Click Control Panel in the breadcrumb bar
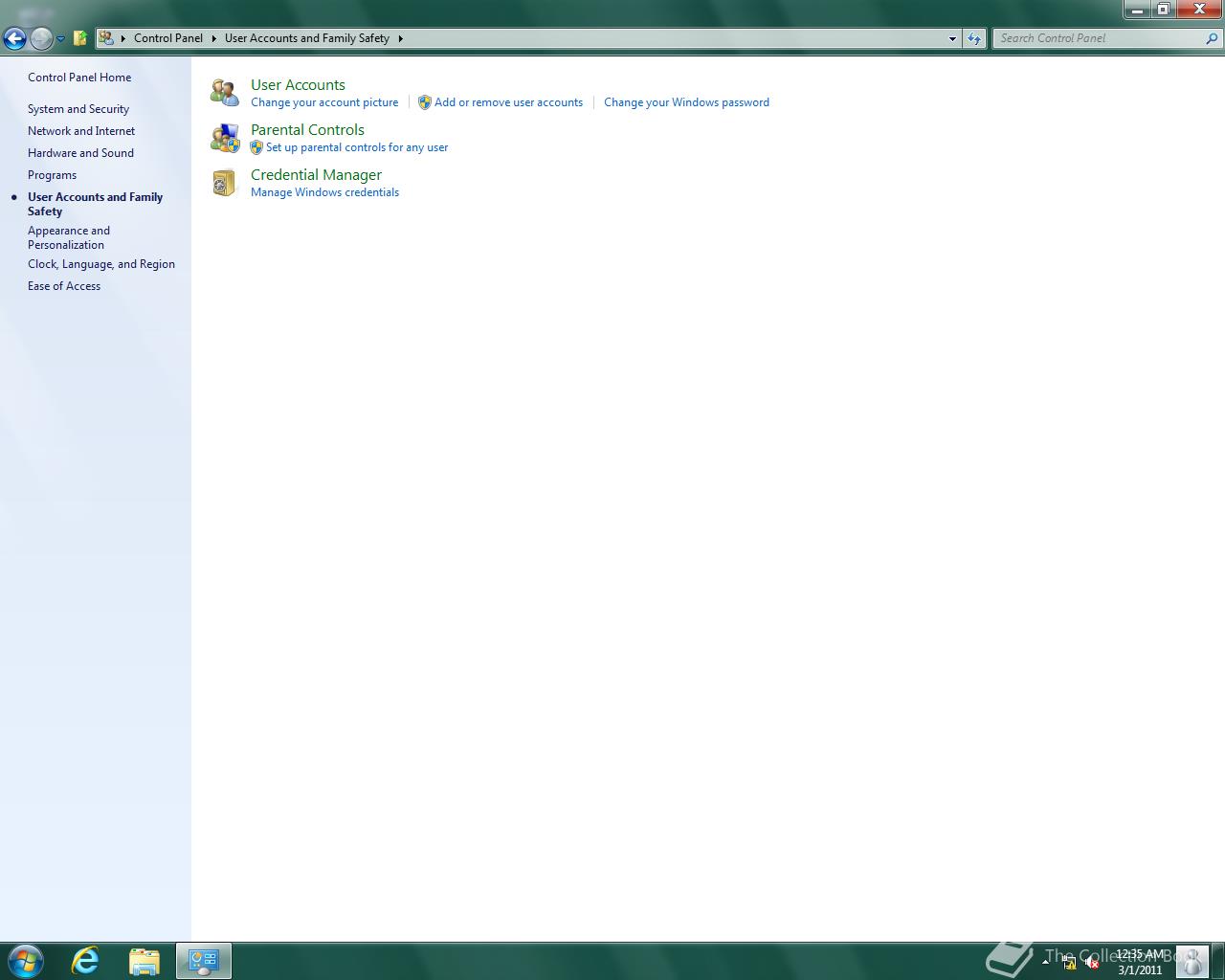 tap(168, 38)
